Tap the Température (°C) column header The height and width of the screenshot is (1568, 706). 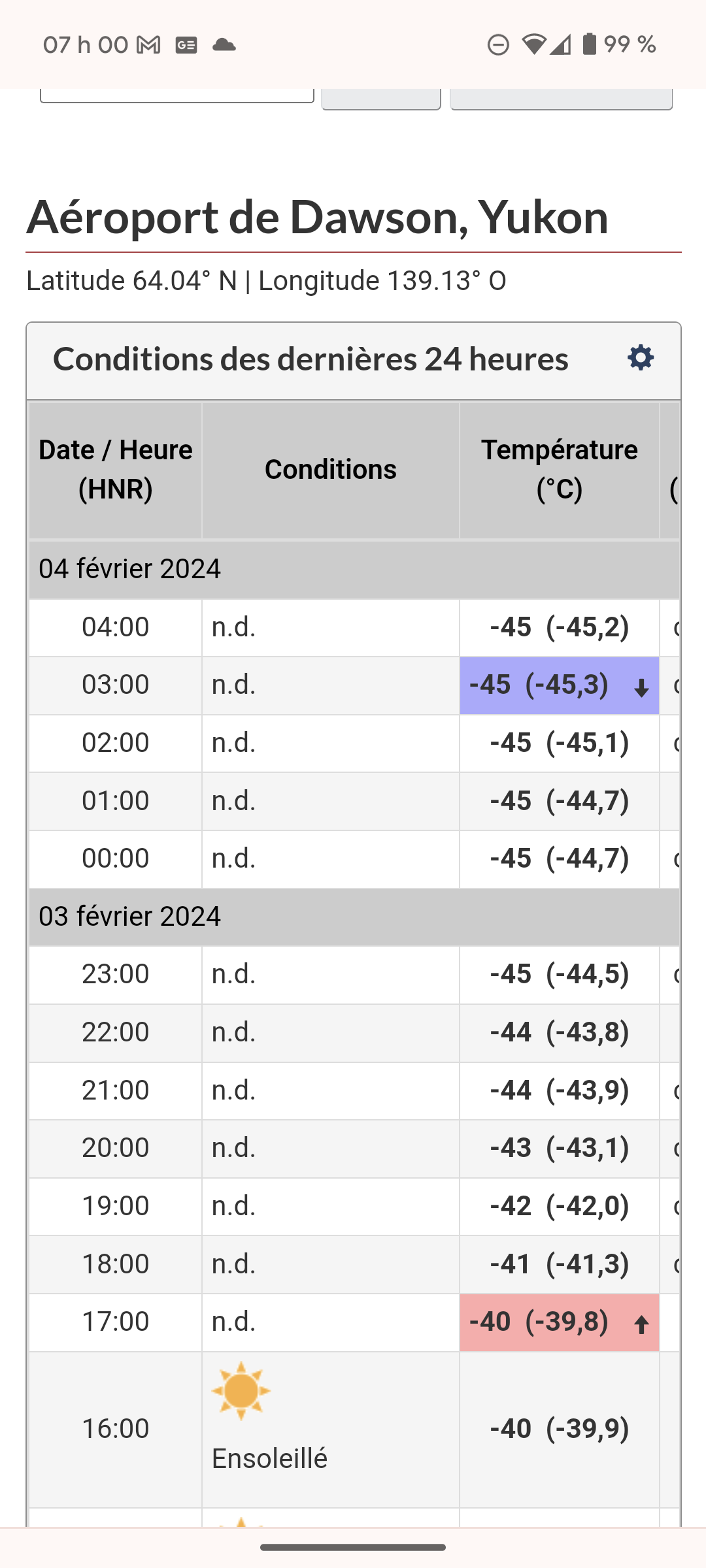coord(559,470)
